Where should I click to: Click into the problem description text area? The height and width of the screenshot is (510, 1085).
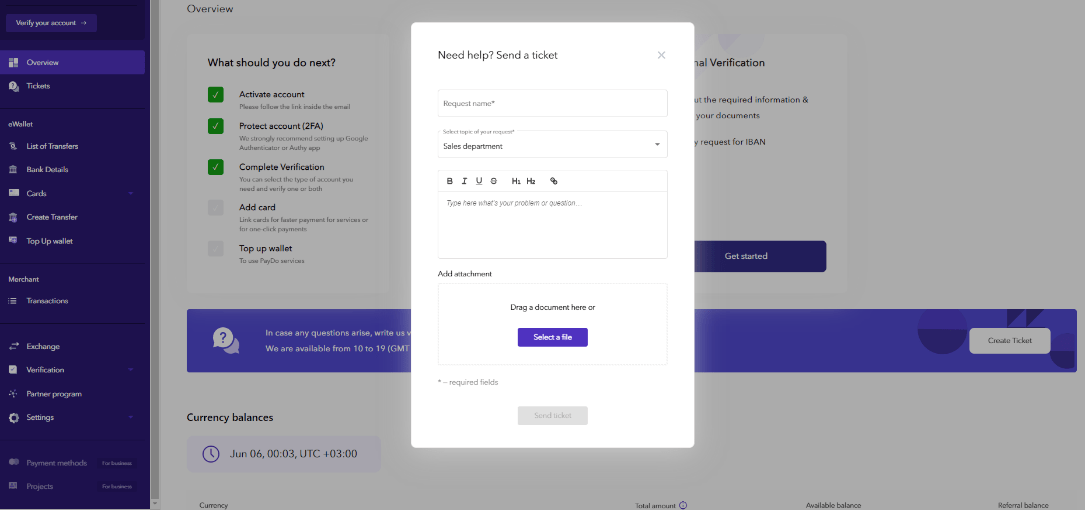(x=552, y=225)
